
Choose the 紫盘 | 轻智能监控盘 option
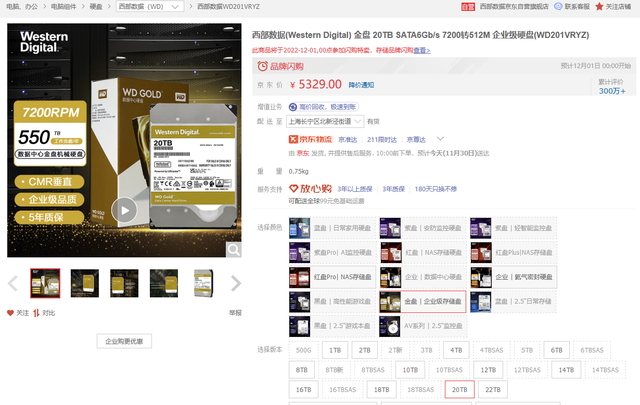click(x=513, y=228)
